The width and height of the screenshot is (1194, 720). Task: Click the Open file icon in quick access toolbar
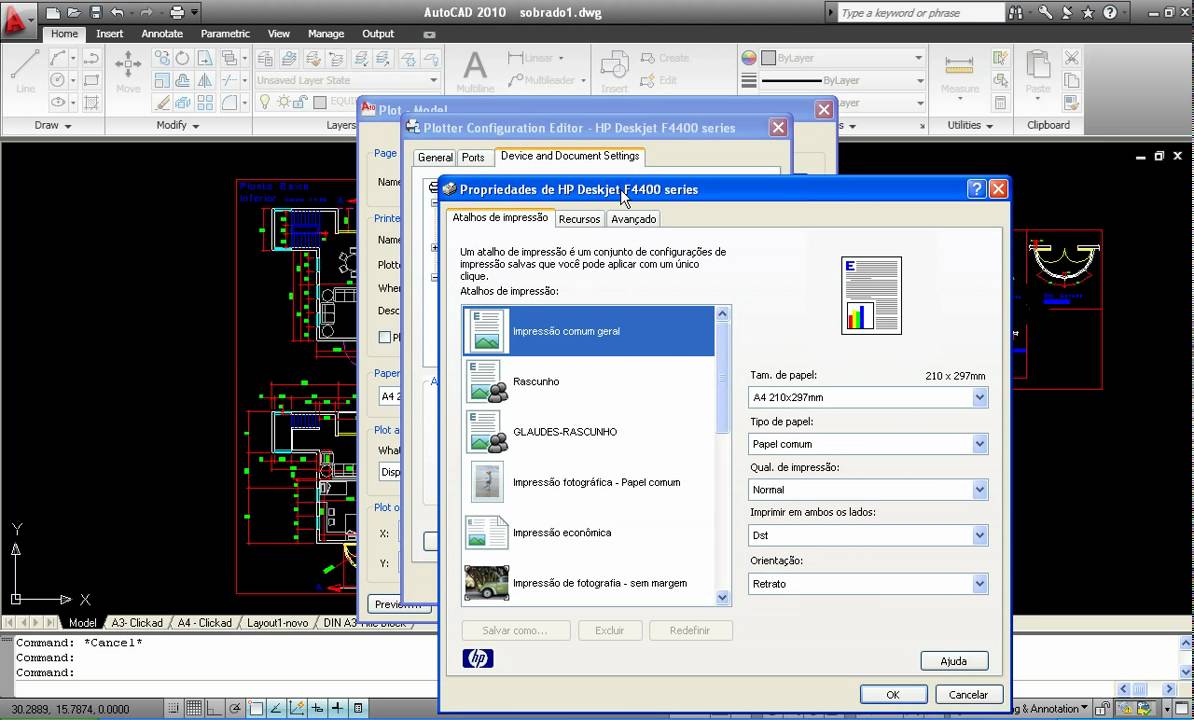coord(74,12)
